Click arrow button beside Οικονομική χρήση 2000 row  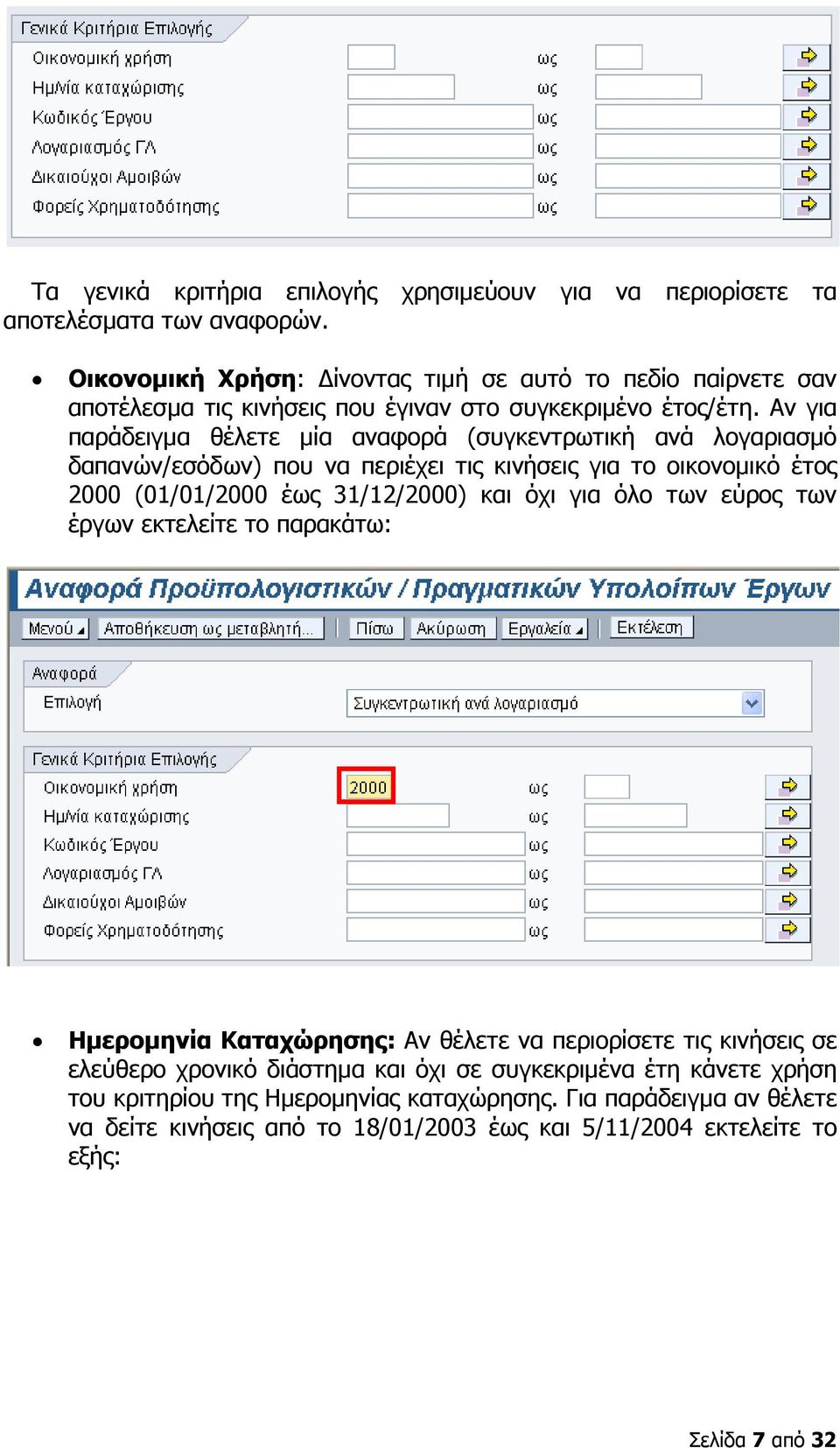tap(788, 787)
